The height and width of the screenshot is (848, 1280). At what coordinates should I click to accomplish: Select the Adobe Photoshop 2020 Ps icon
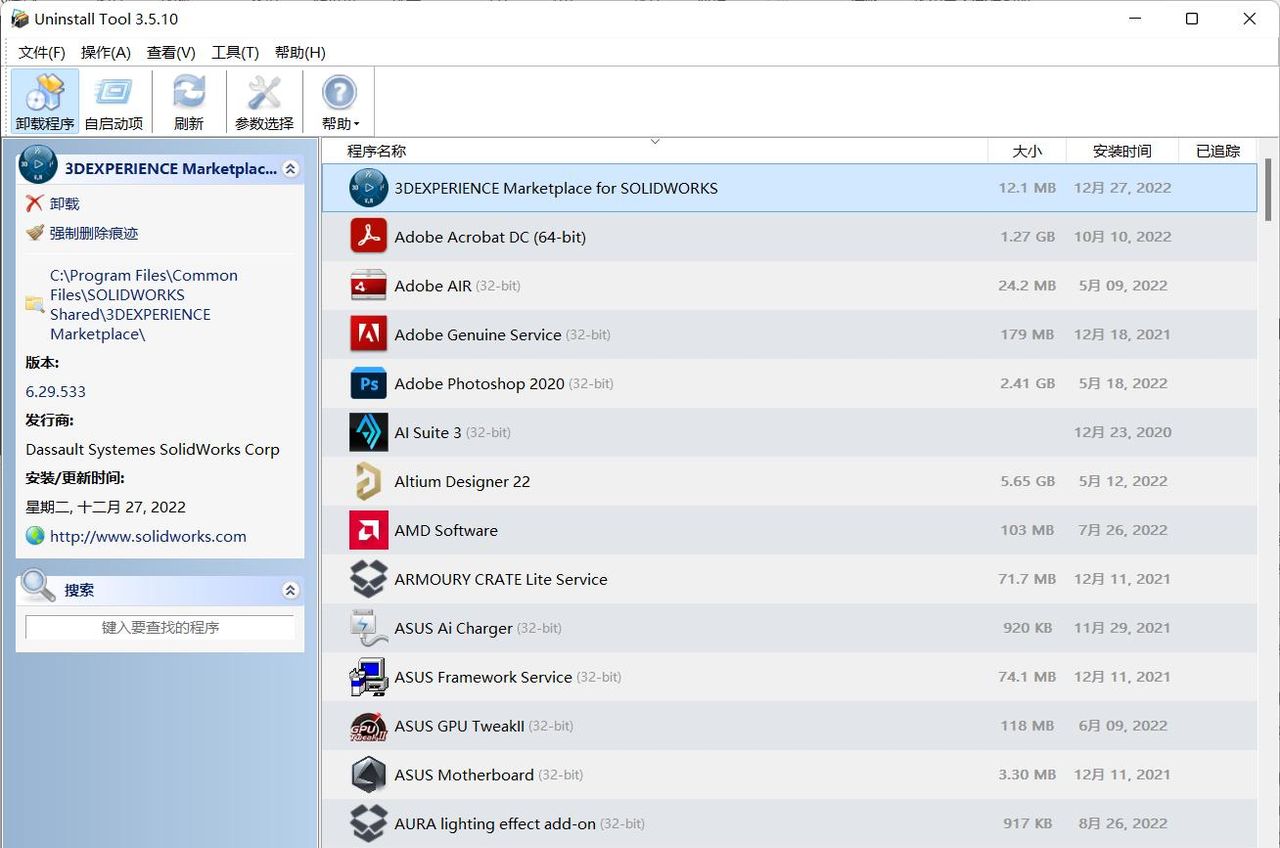[x=368, y=383]
